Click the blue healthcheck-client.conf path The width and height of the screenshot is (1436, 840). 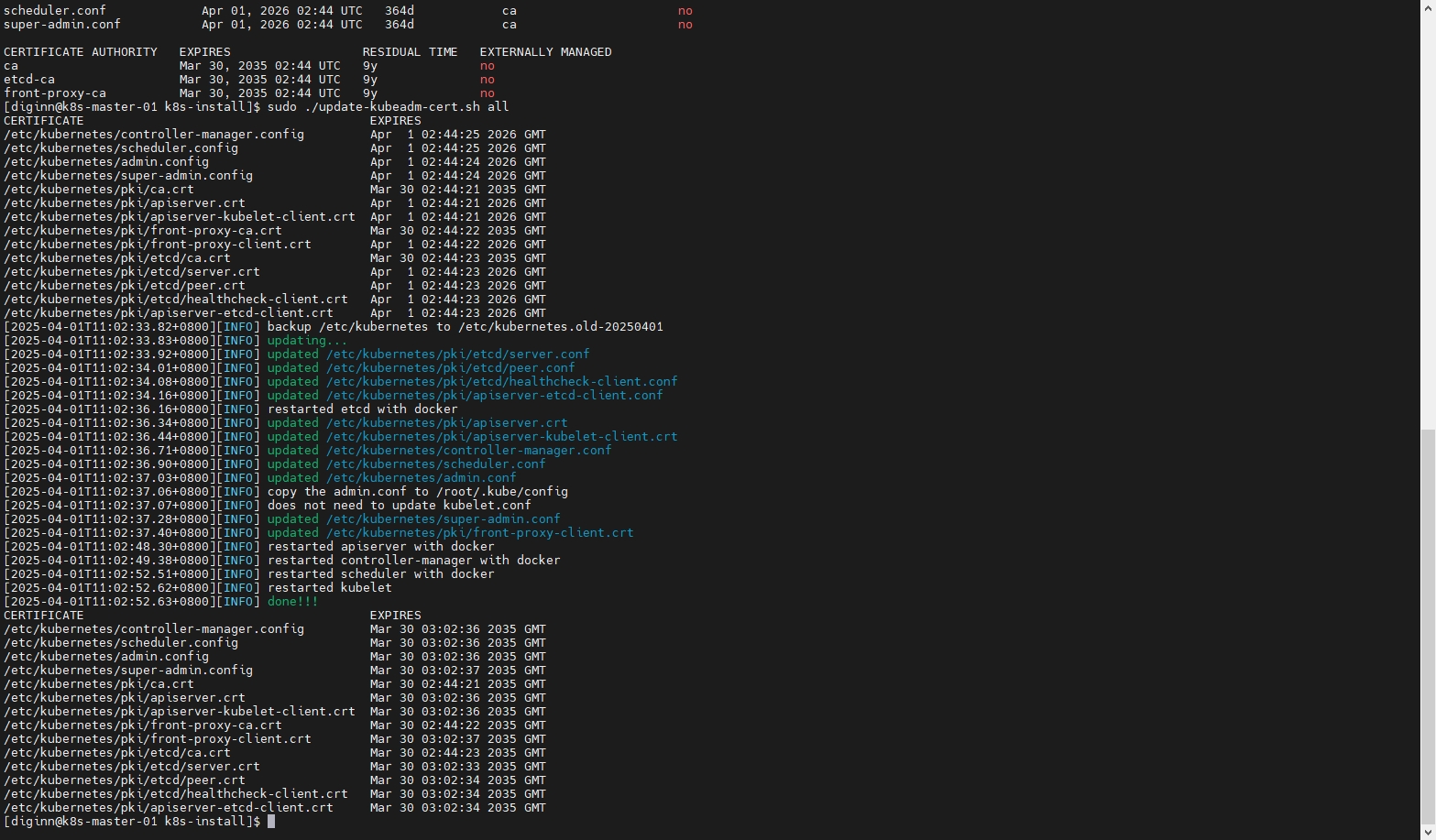tap(501, 382)
